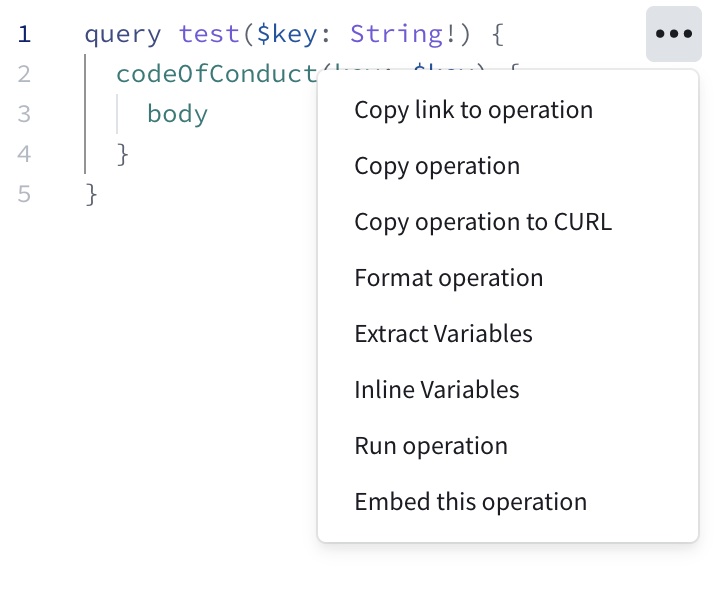The image size is (728, 592).
Task: Click line number 4 in gutter
Action: pyautogui.click(x=24, y=154)
